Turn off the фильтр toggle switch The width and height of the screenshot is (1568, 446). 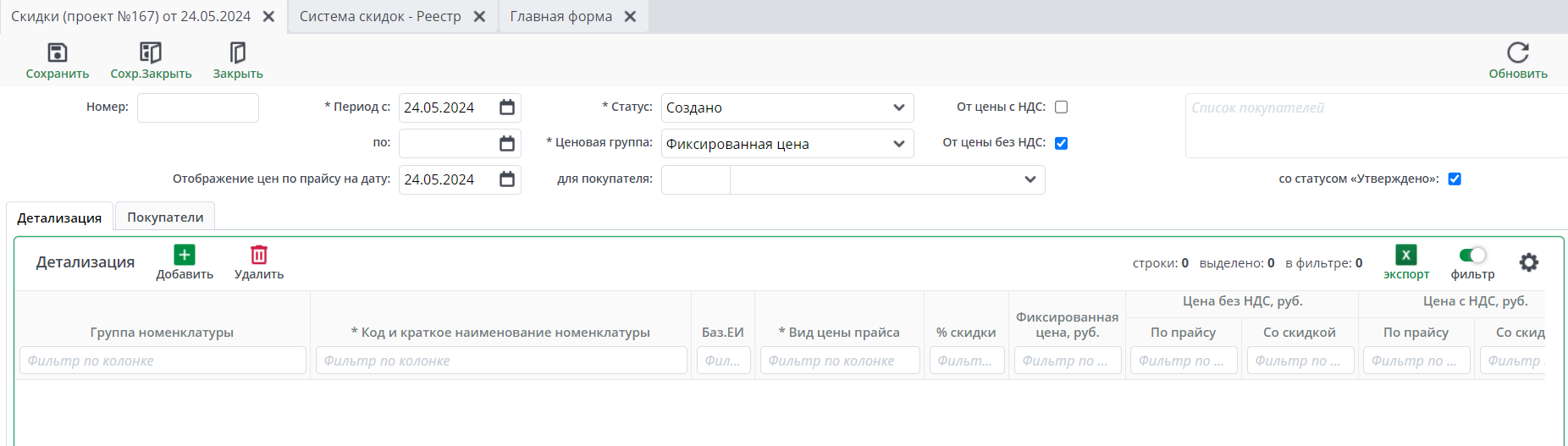pyautogui.click(x=1472, y=255)
